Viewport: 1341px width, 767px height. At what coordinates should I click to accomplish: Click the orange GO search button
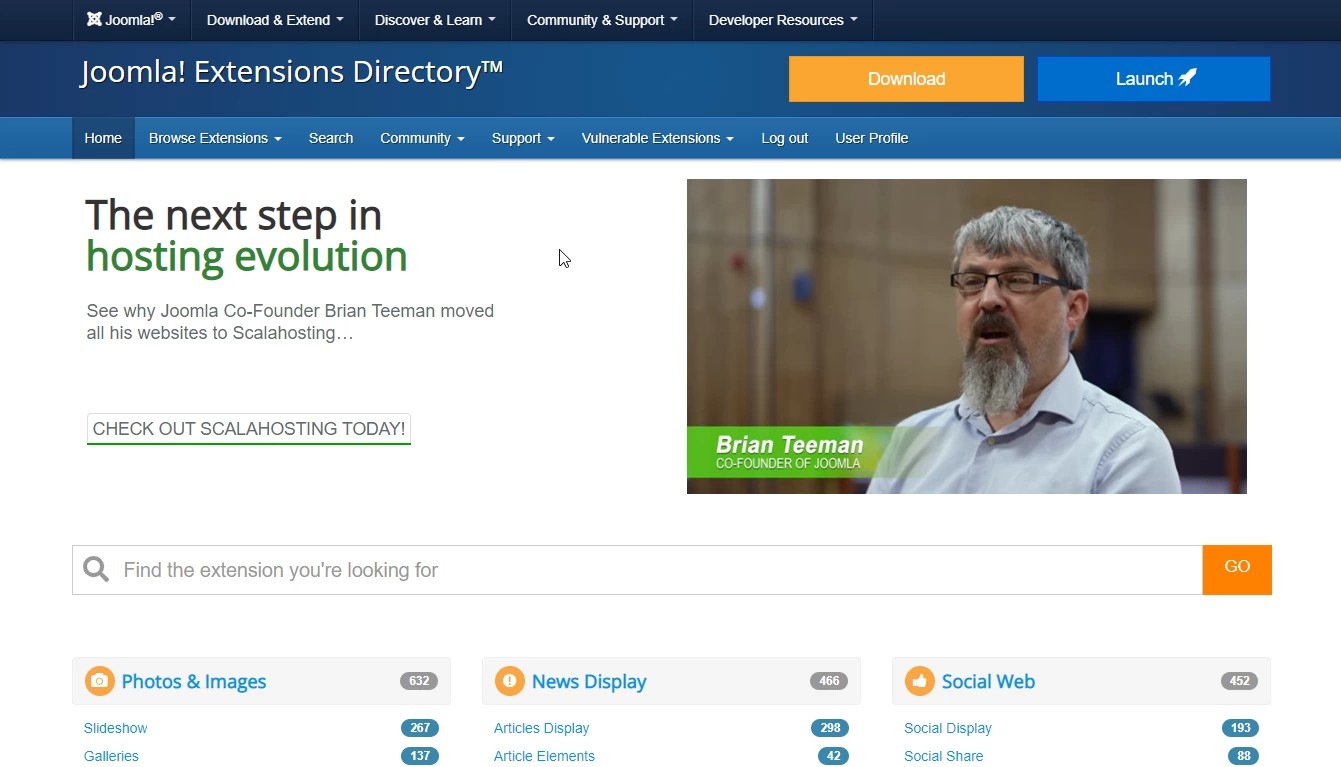click(1237, 570)
